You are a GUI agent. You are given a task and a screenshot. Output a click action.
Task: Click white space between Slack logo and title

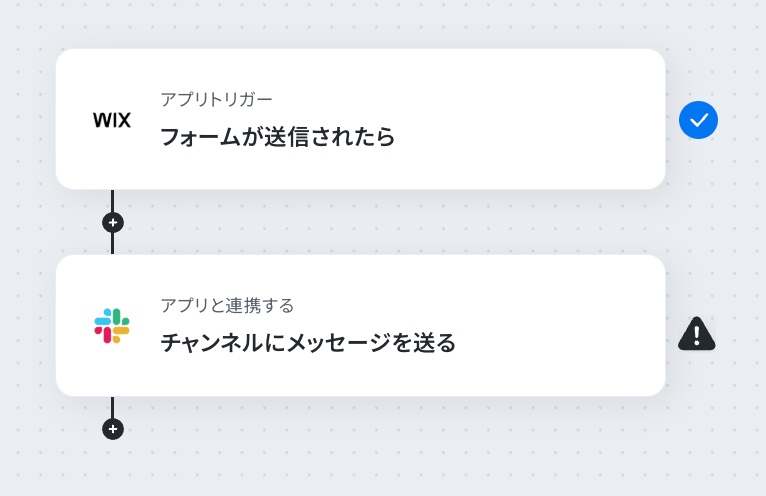(x=145, y=326)
